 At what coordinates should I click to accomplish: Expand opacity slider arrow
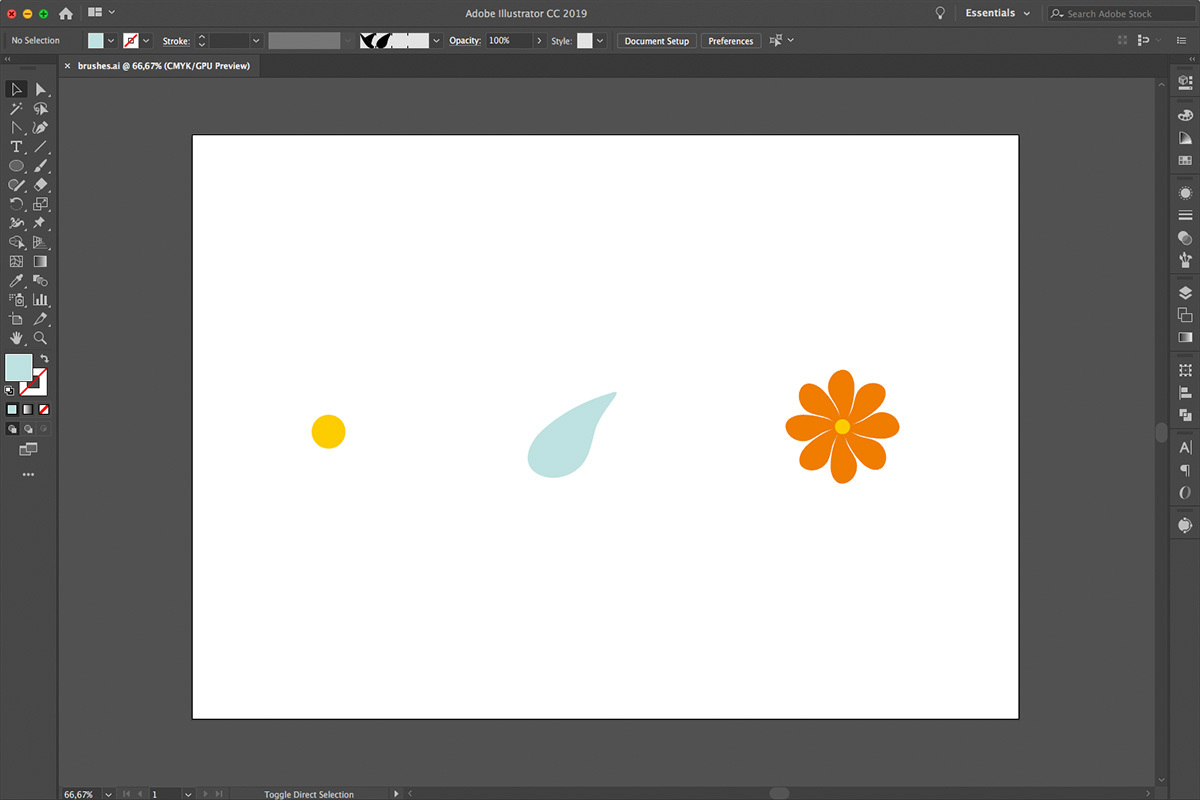coord(540,41)
